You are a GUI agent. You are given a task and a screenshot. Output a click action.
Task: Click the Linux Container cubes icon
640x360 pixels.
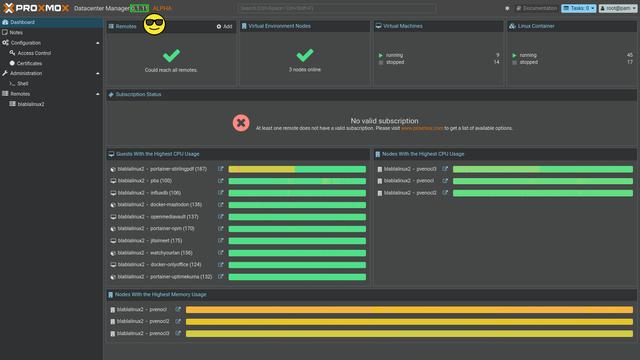click(x=512, y=26)
